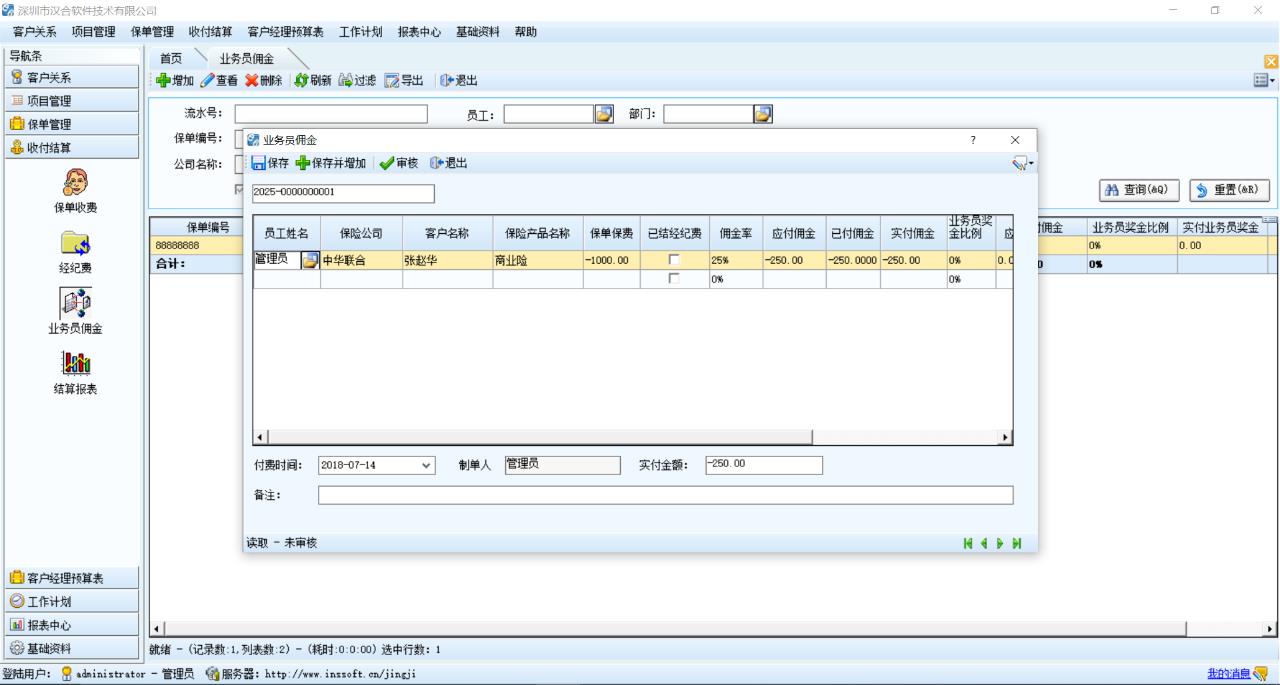Open the dialog toolbar options dropdown

coord(1022,163)
